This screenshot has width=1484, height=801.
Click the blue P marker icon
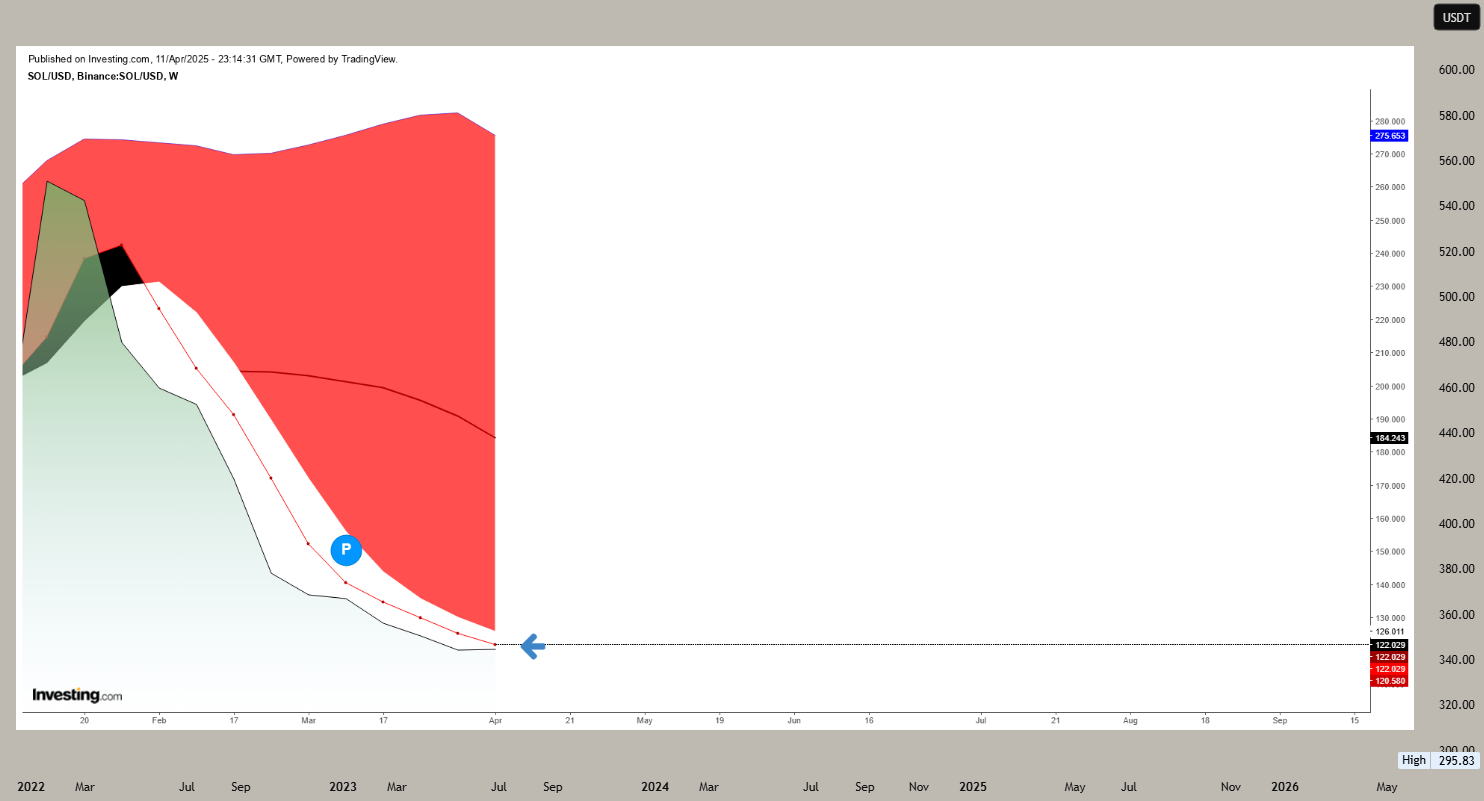coord(346,549)
